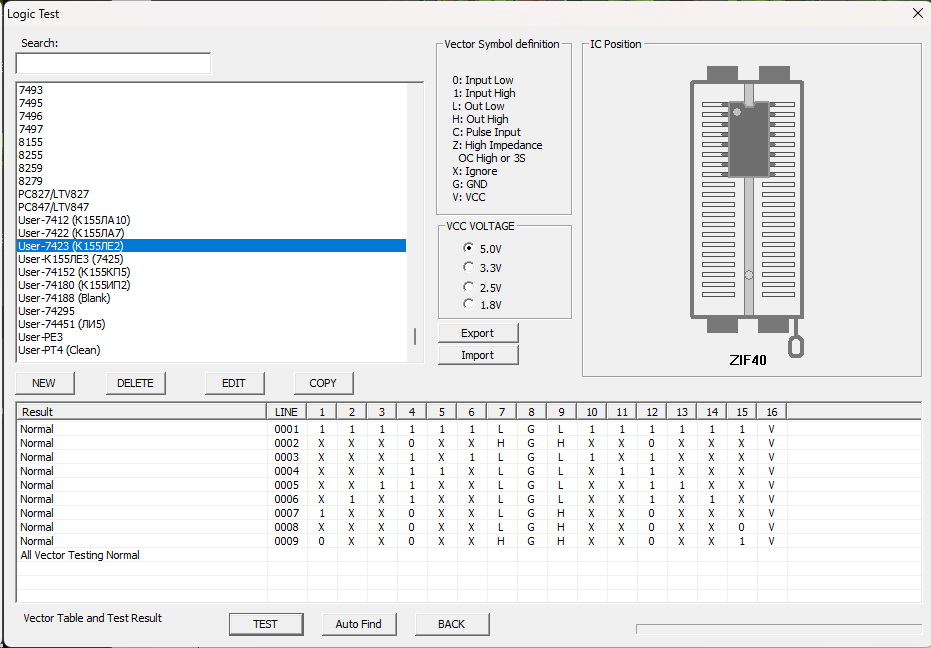The height and width of the screenshot is (648, 931).
Task: Go BACK from Logic Test
Action: click(452, 624)
